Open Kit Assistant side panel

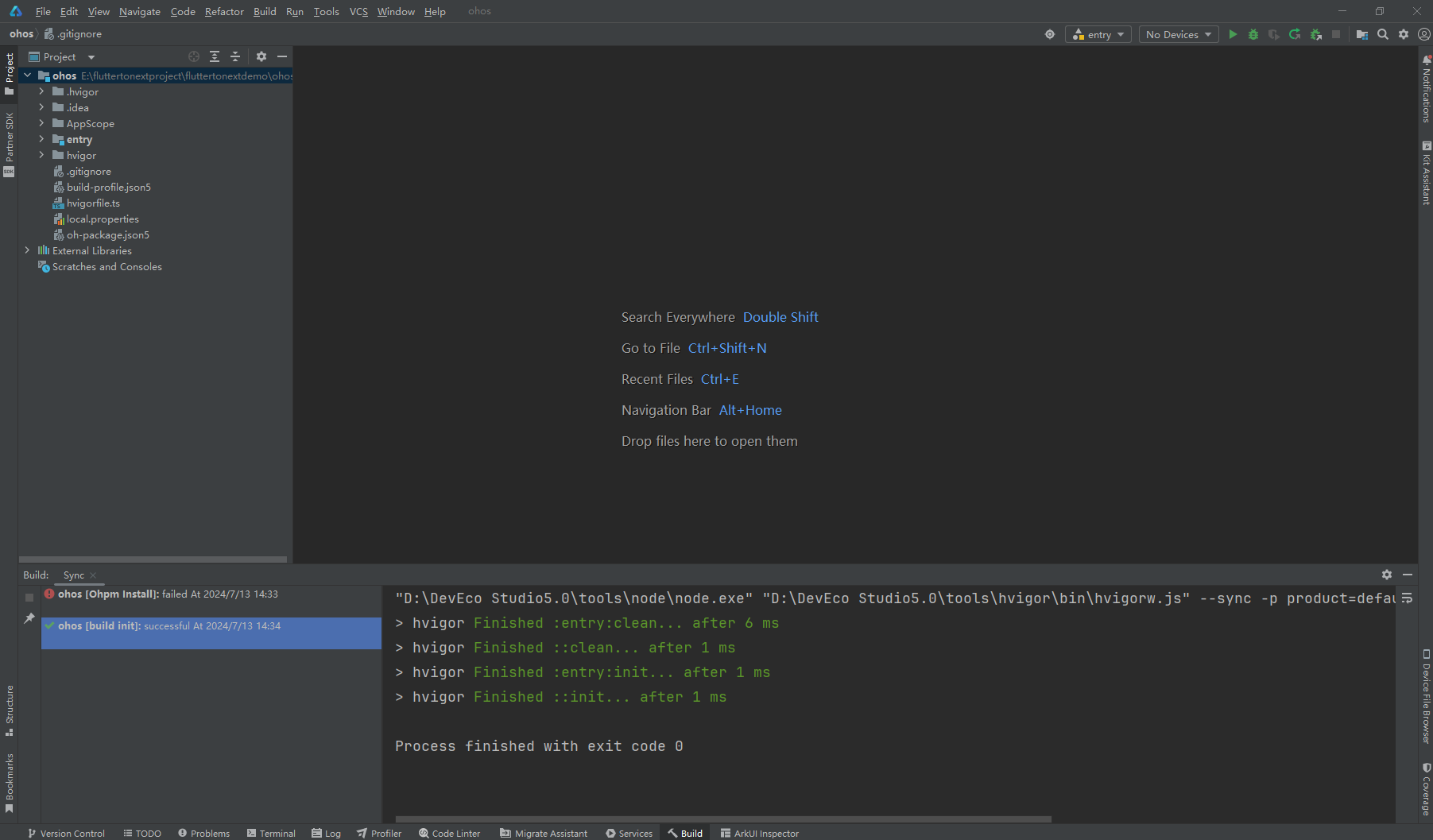(x=1426, y=173)
